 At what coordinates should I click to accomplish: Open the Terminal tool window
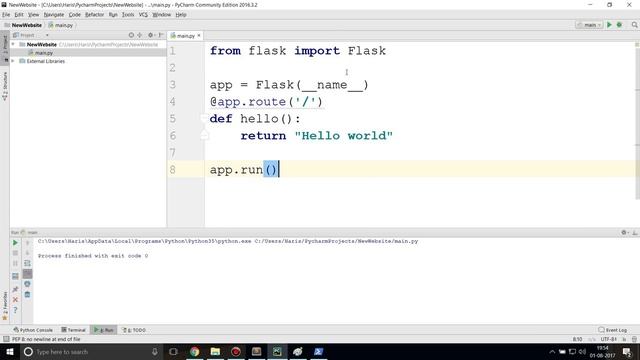[x=73, y=330]
